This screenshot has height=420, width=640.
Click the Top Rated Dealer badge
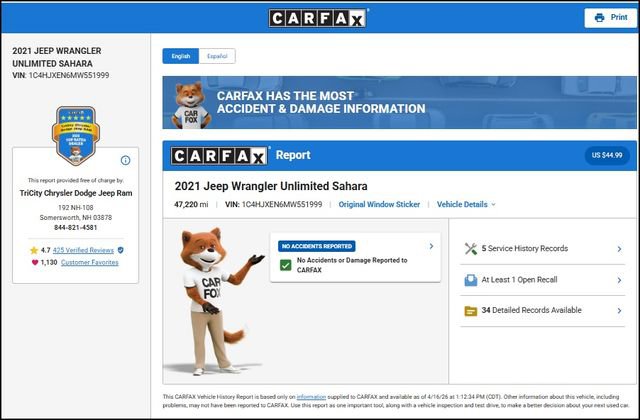[x=76, y=136]
